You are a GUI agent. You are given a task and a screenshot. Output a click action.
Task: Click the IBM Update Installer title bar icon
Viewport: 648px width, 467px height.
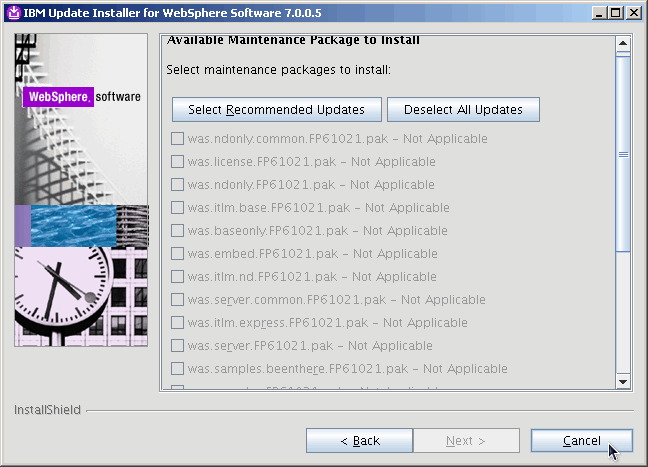12,12
